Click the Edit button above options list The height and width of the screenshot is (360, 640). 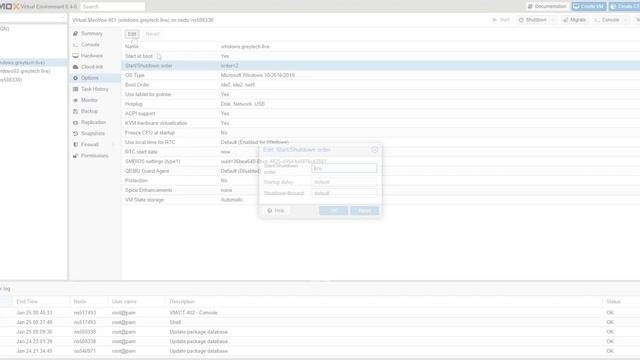(132, 34)
